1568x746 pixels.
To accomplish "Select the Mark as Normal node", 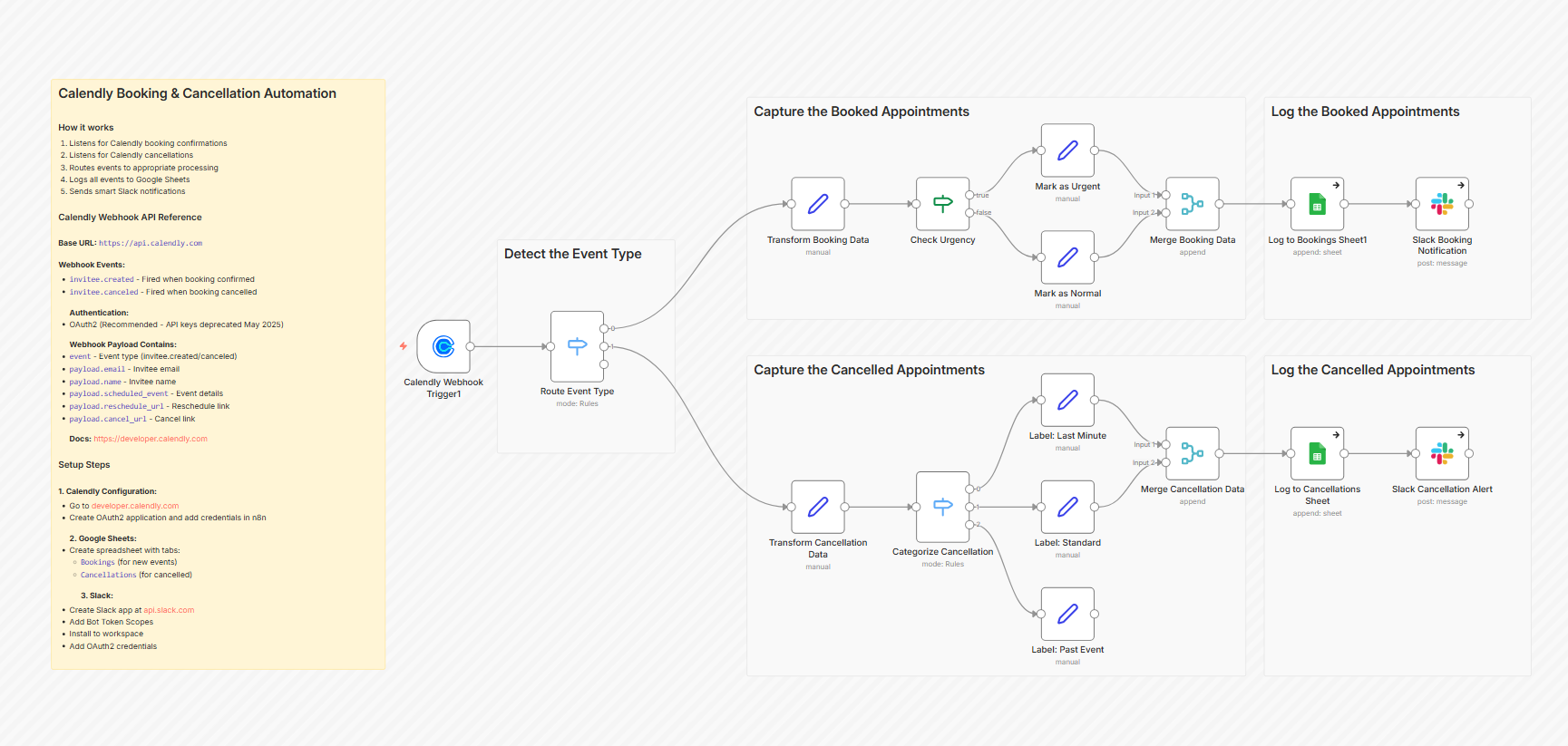I will pos(1067,257).
